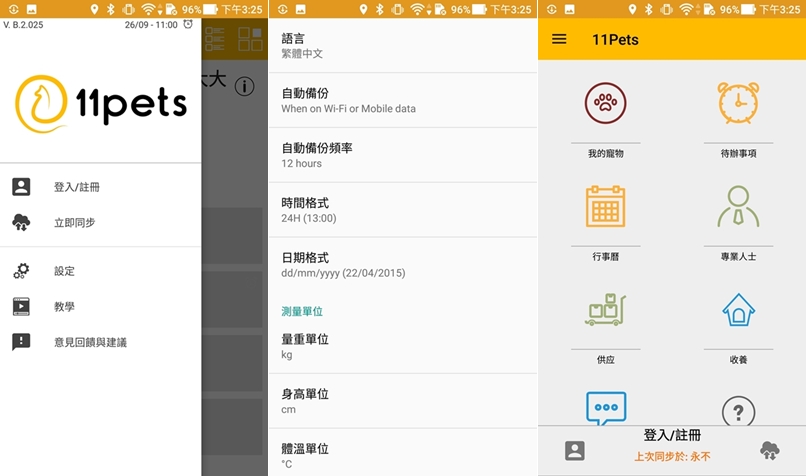Open My Pets (我的寵物) paw icon
The height and width of the screenshot is (476, 806).
[605, 103]
